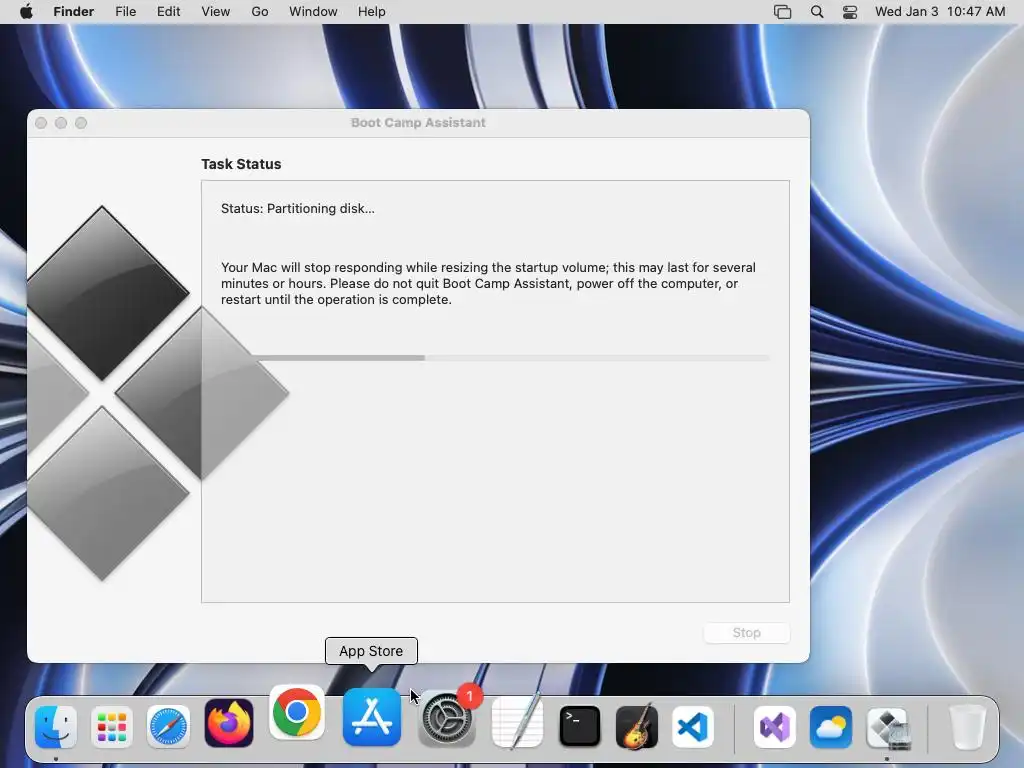Click the 'Status: Partitioning disk...' text

pyautogui.click(x=298, y=208)
